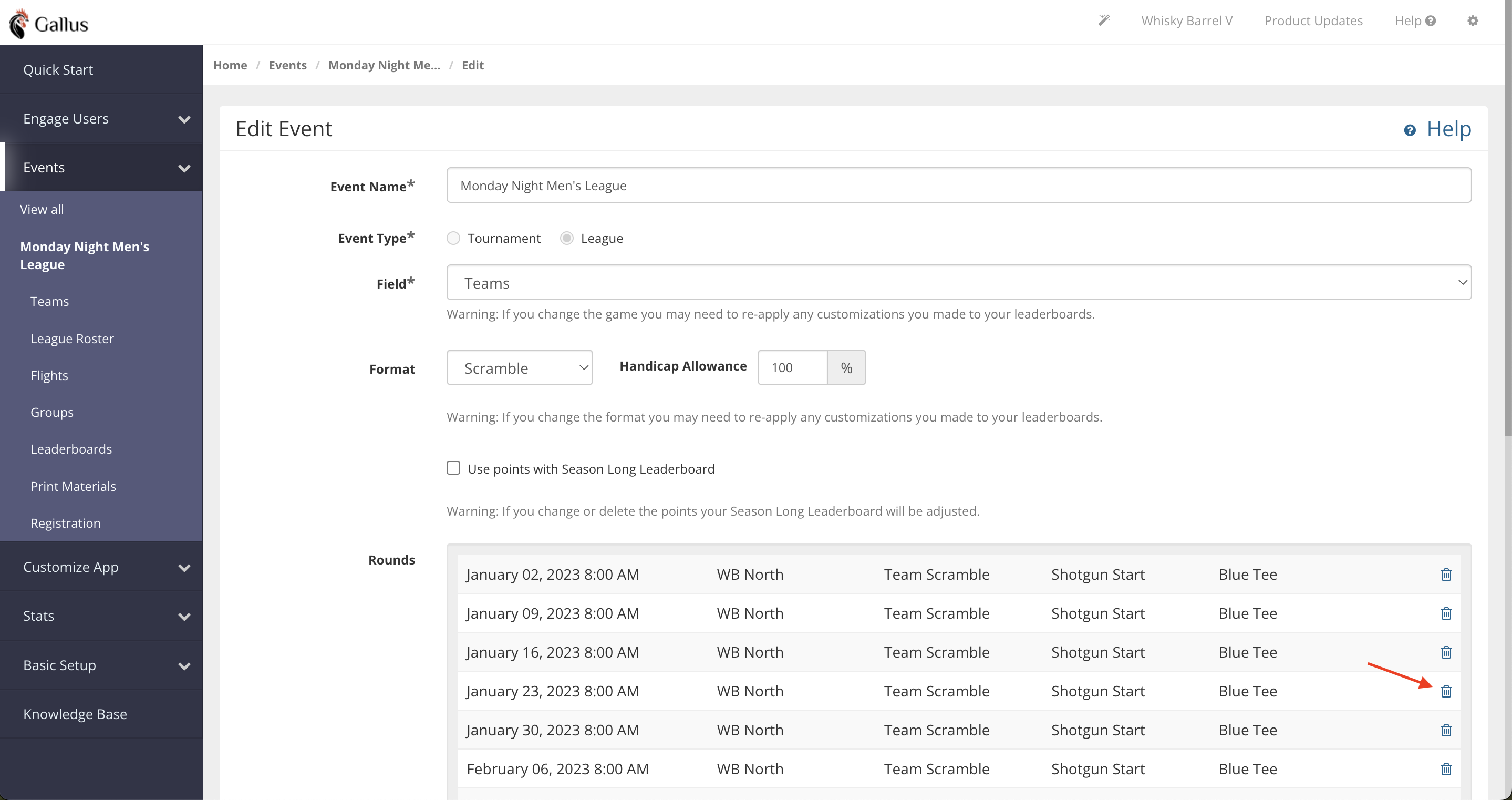This screenshot has width=1512, height=800.
Task: Select the League event type
Action: tap(566, 238)
